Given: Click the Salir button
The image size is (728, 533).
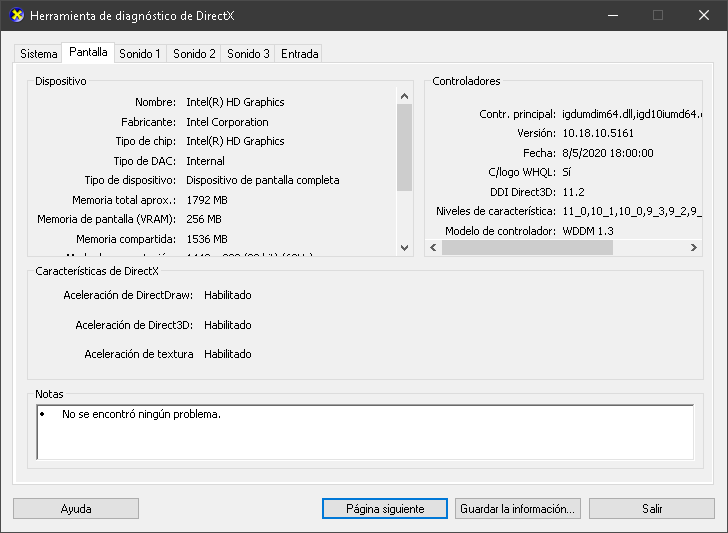Looking at the screenshot, I should tap(651, 509).
